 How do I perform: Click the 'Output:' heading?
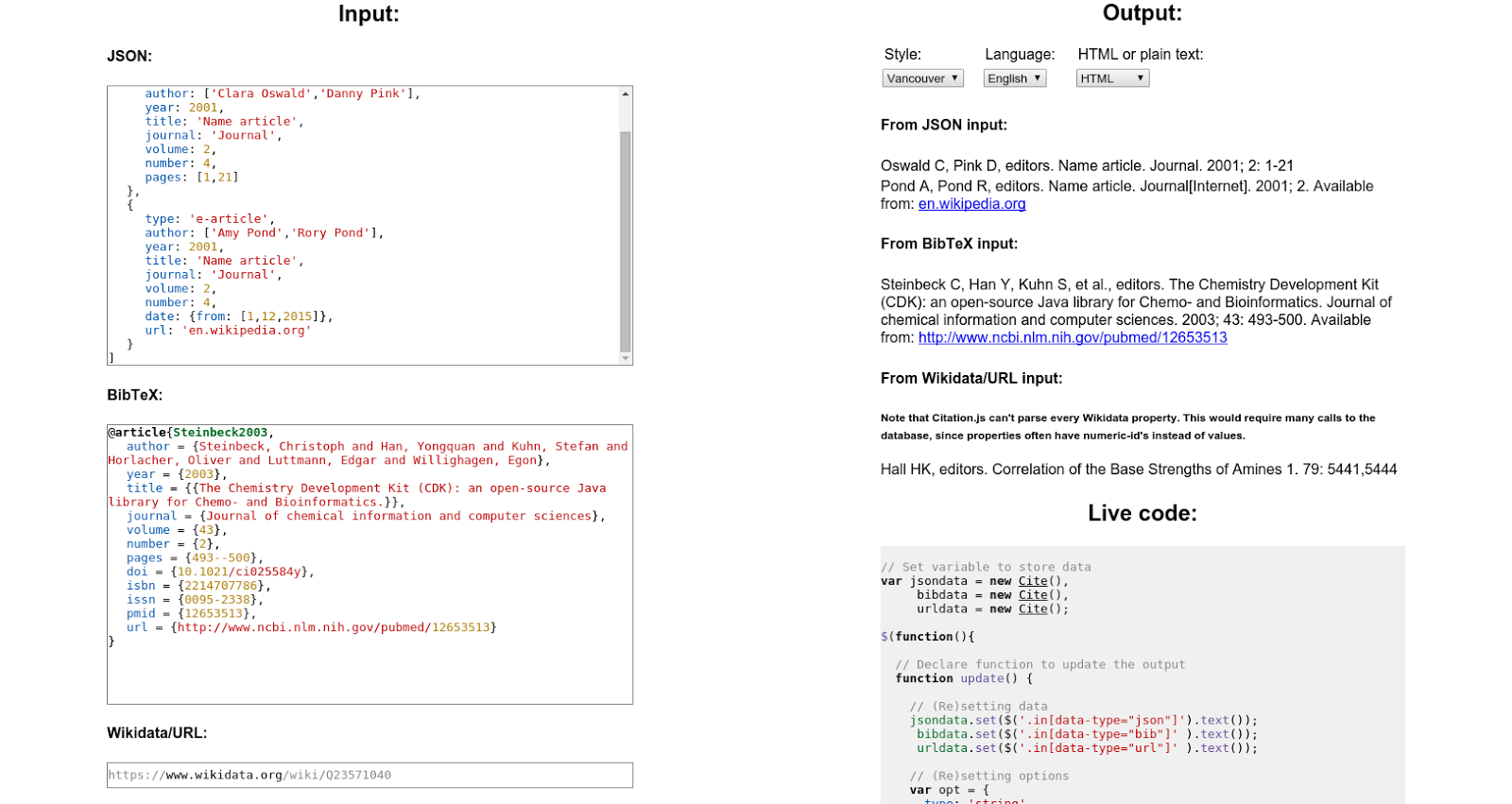pos(1142,13)
